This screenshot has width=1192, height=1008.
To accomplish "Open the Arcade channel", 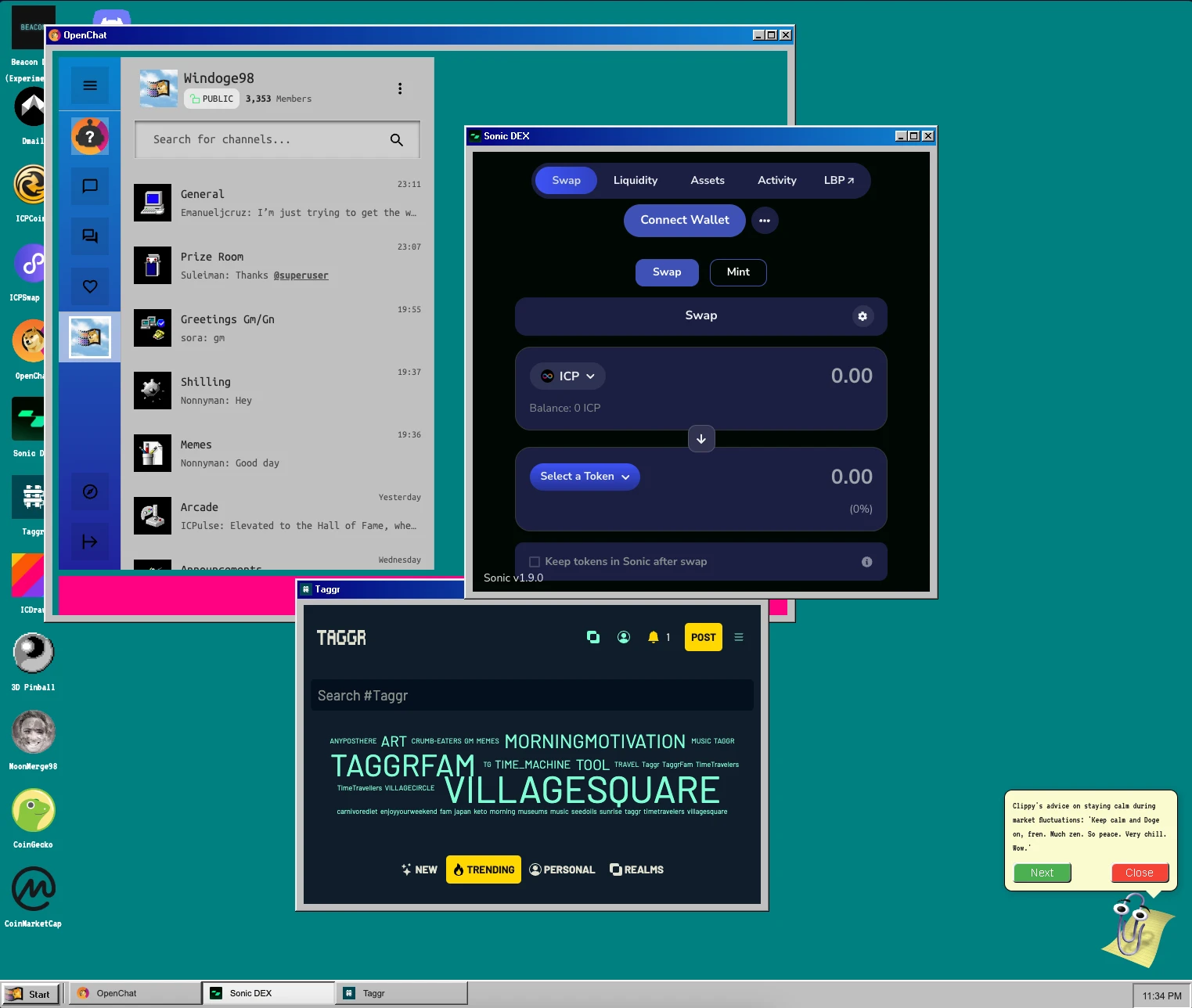I will click(277, 516).
